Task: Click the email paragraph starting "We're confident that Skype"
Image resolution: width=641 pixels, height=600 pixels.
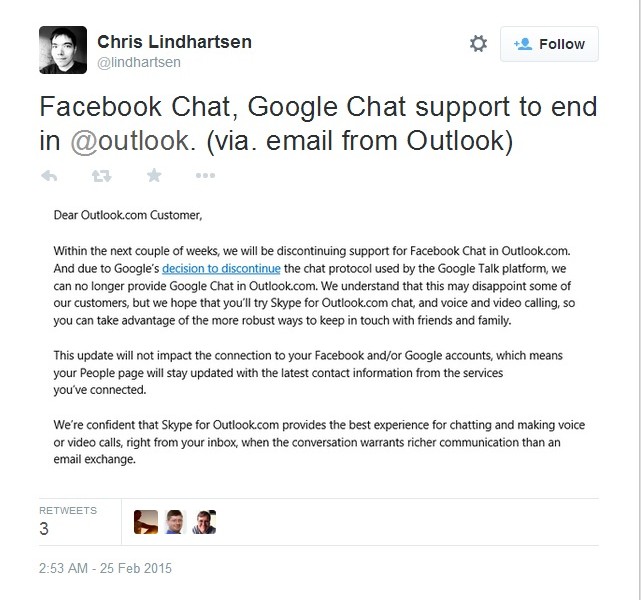Action: pos(319,441)
